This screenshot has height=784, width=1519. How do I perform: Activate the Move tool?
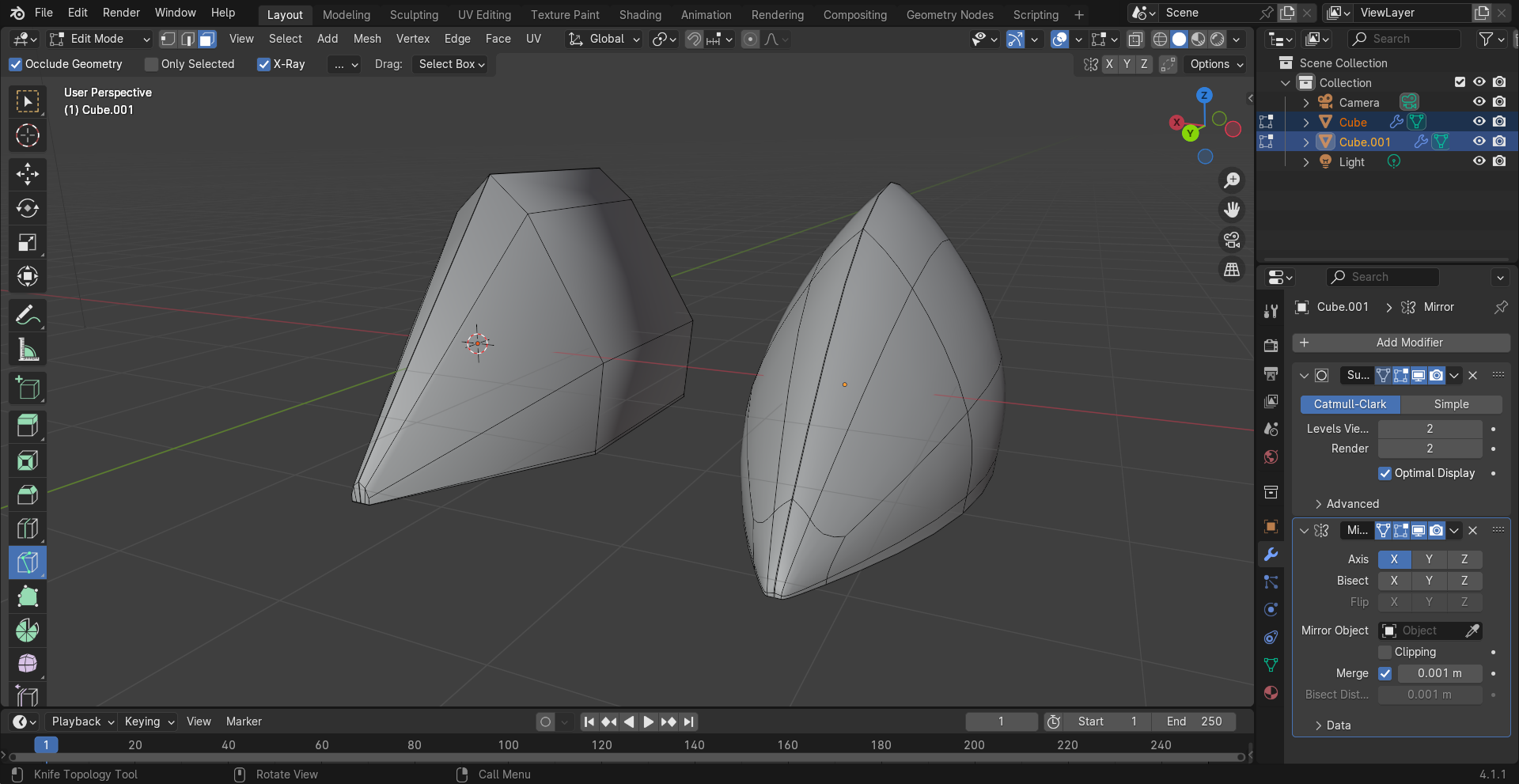[28, 174]
